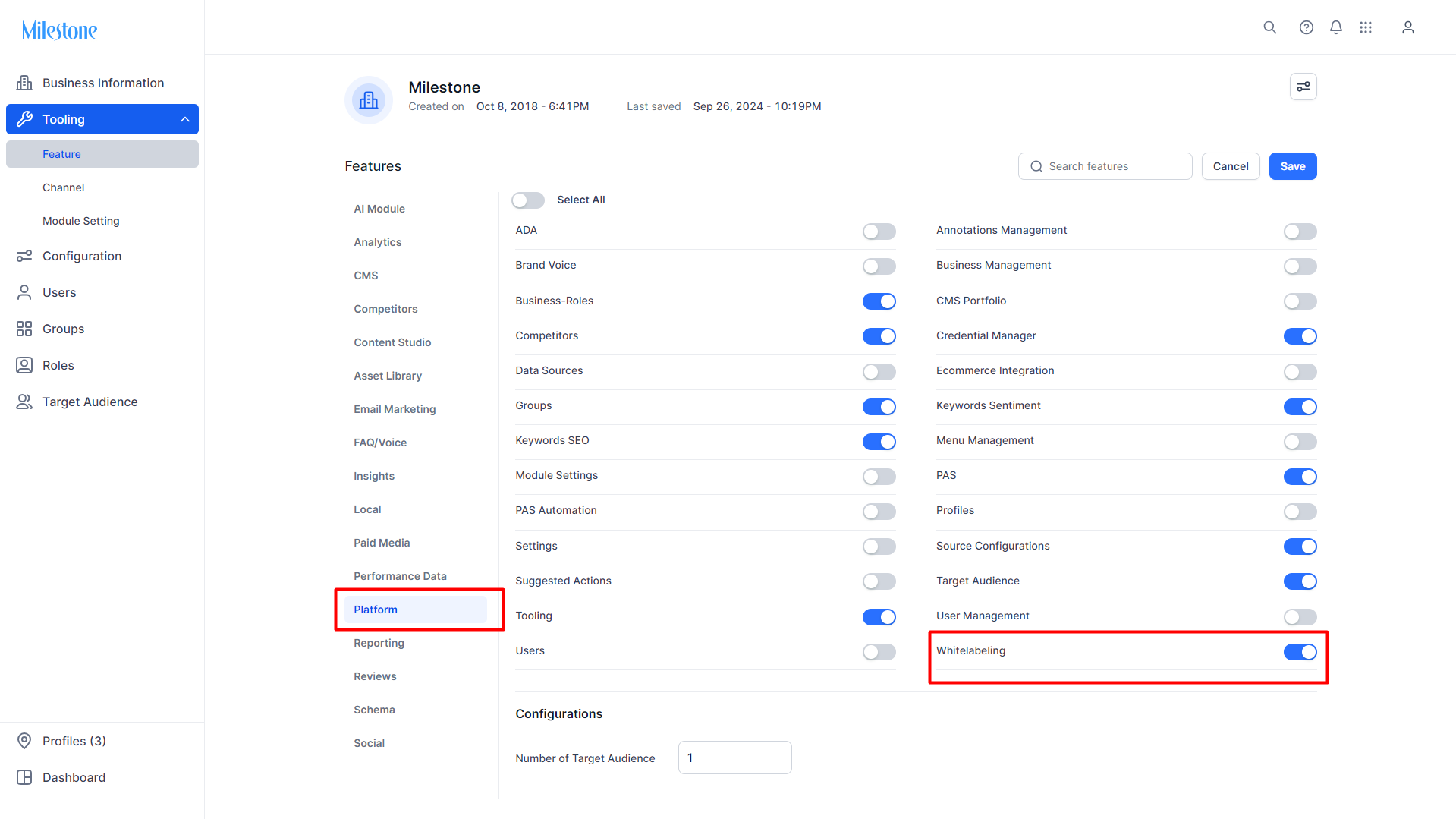Enable the Suggested Actions toggle
Image resolution: width=1456 pixels, height=819 pixels.
[879, 581]
